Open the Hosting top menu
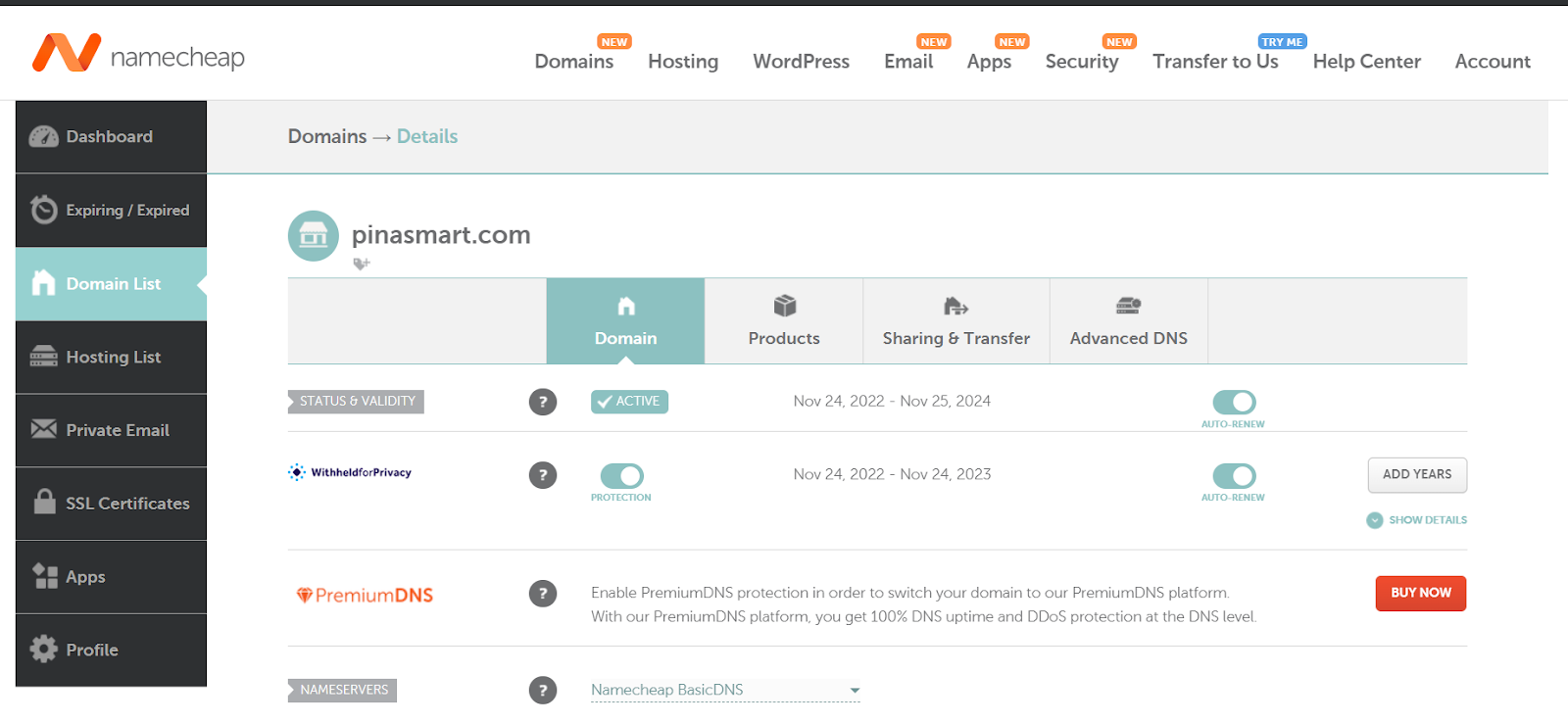Viewport: 1568px width, 723px height. [x=683, y=61]
